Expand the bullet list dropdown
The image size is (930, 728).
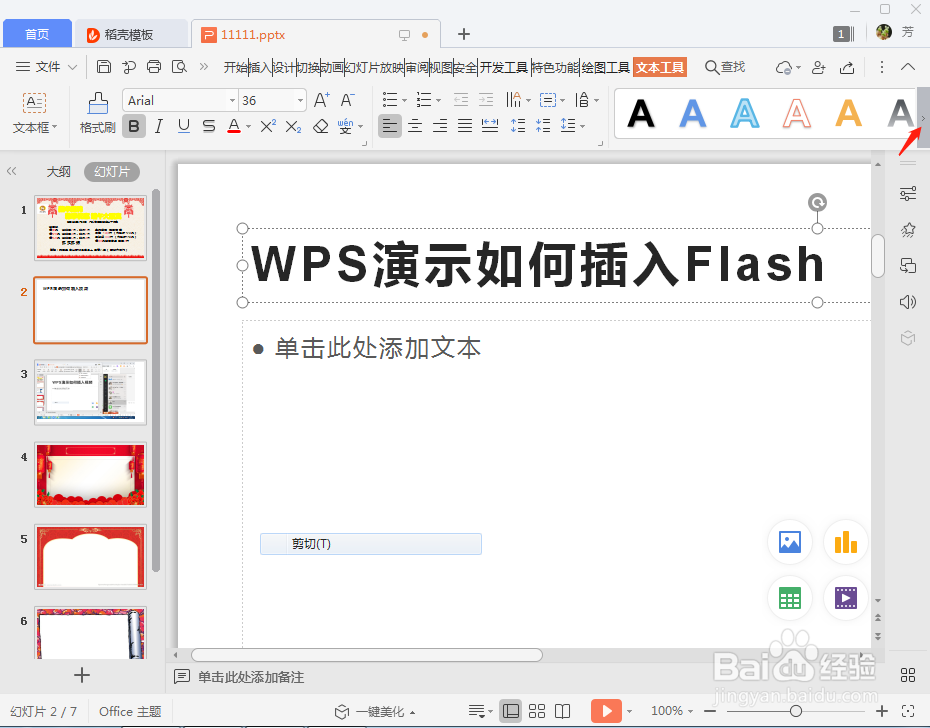(405, 100)
